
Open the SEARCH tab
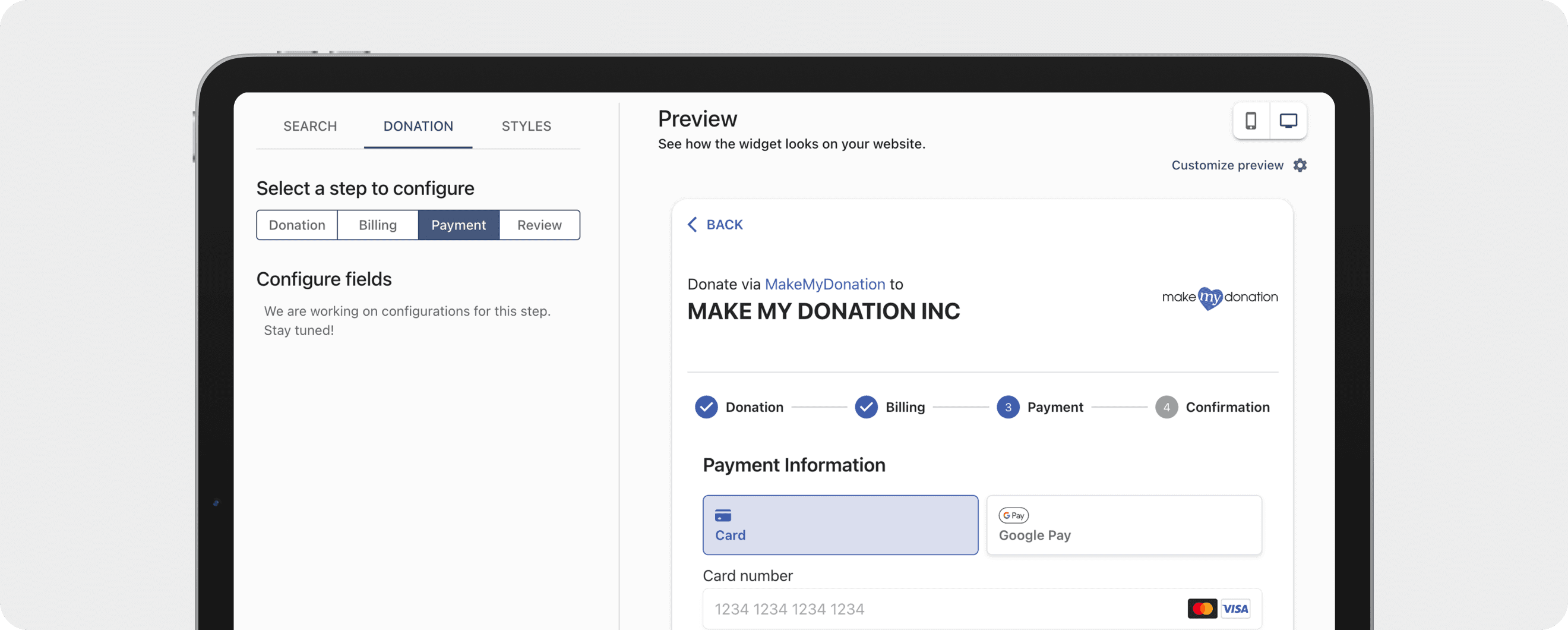[x=311, y=126]
